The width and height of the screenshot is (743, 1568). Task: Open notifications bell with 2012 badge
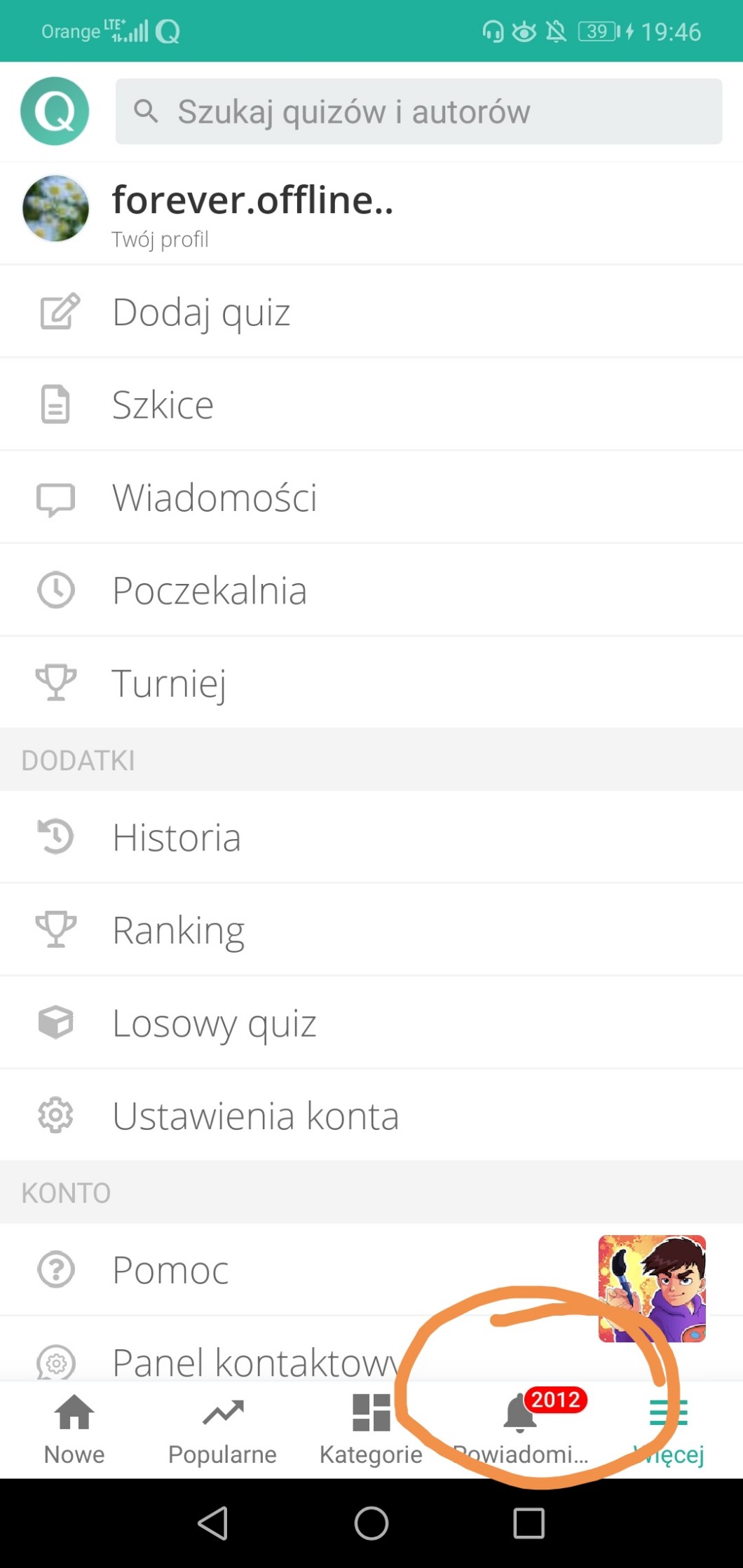[x=520, y=1423]
